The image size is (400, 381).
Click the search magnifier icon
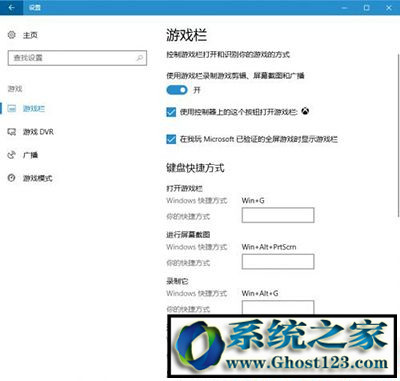[x=140, y=58]
